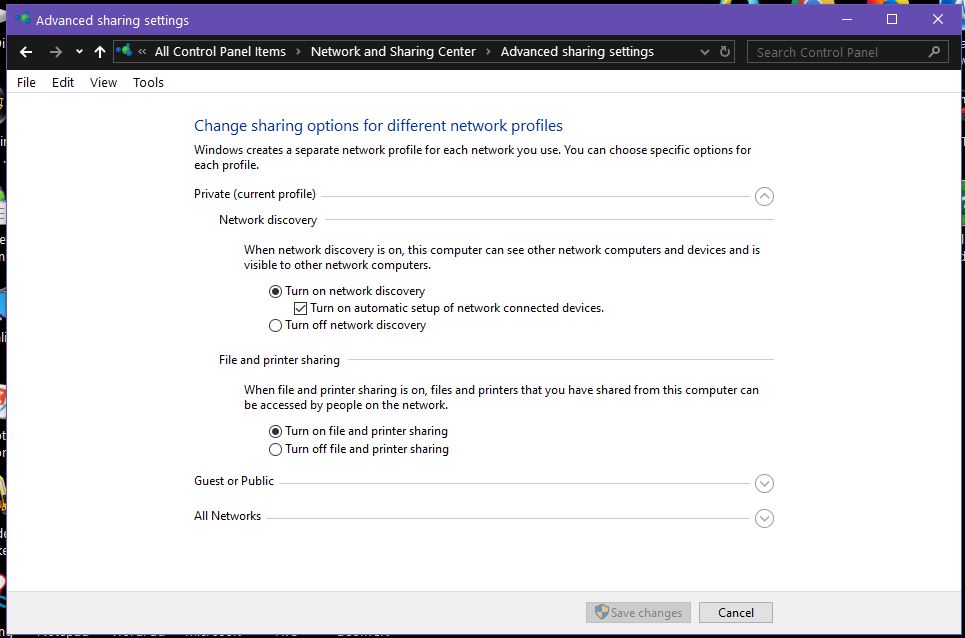Image resolution: width=965 pixels, height=638 pixels.
Task: Open the Tools menu
Action: pos(148,82)
